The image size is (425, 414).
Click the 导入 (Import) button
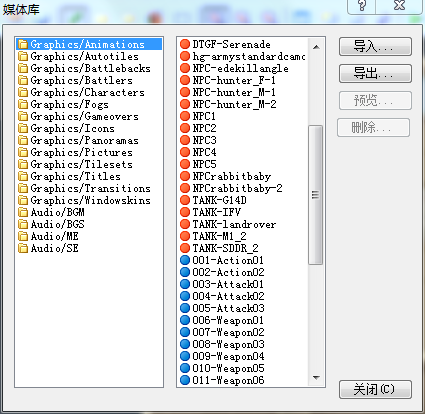pyautogui.click(x=375, y=46)
